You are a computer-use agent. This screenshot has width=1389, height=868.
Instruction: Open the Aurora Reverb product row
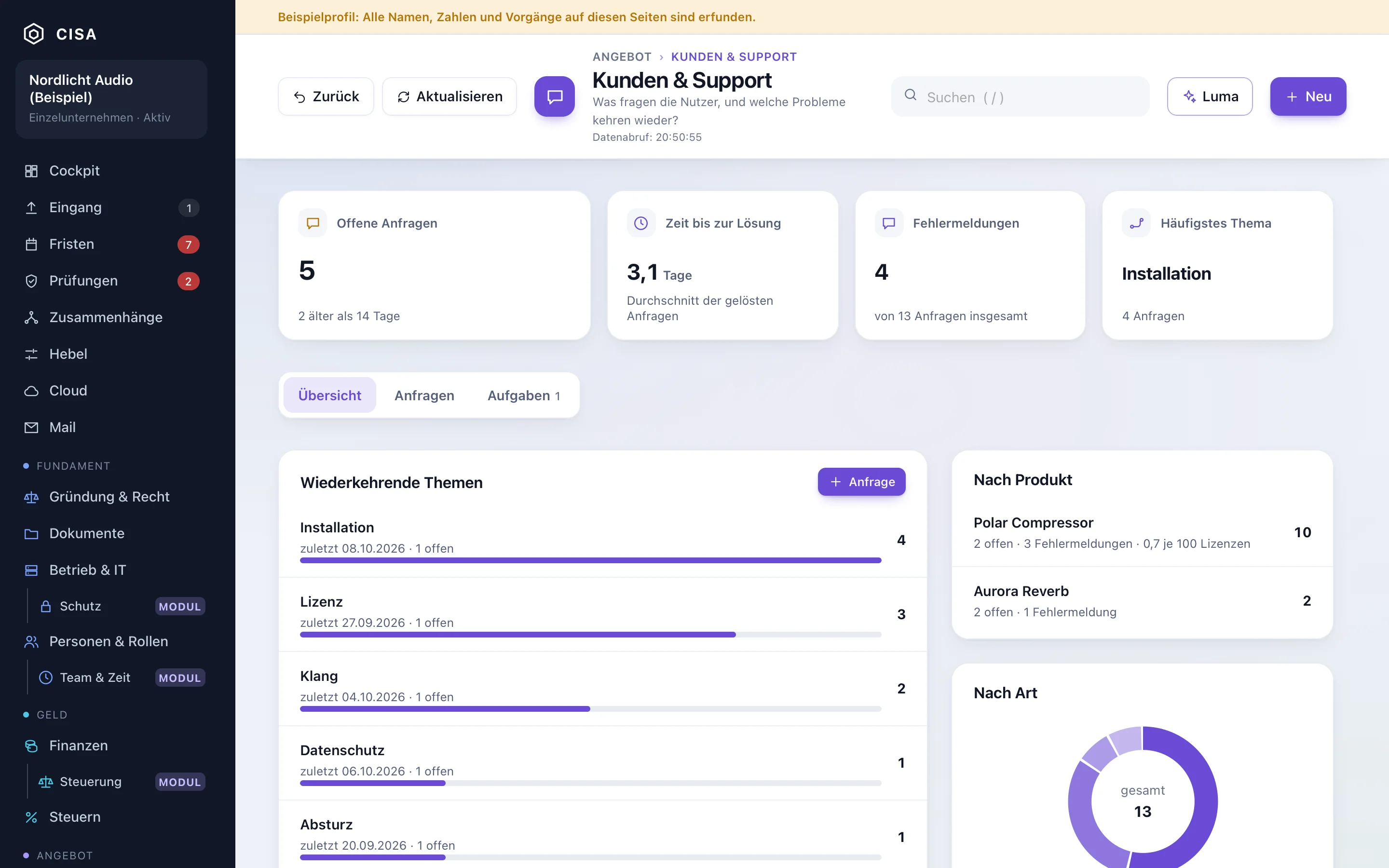1142,601
